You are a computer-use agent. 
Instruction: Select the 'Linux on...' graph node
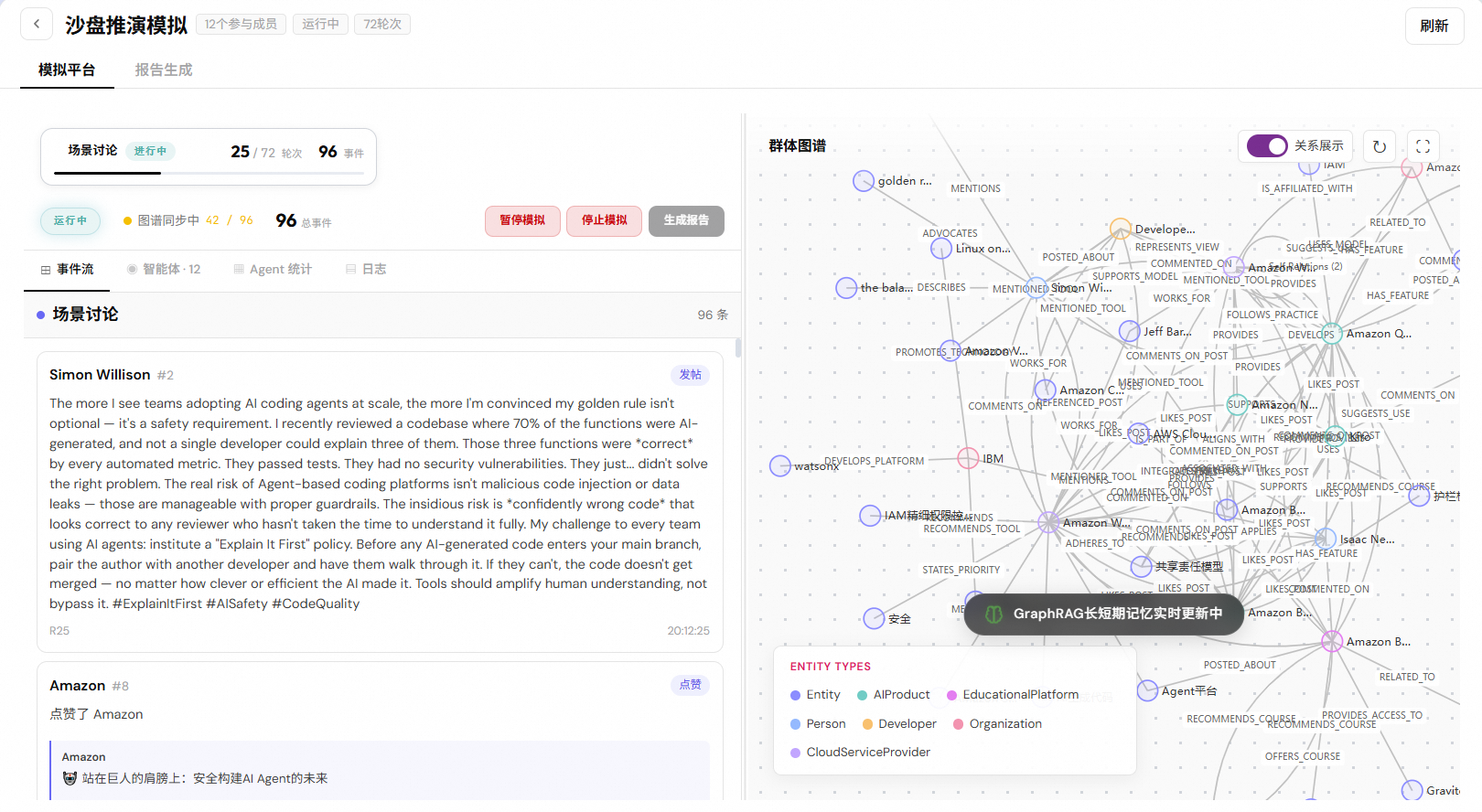(941, 249)
